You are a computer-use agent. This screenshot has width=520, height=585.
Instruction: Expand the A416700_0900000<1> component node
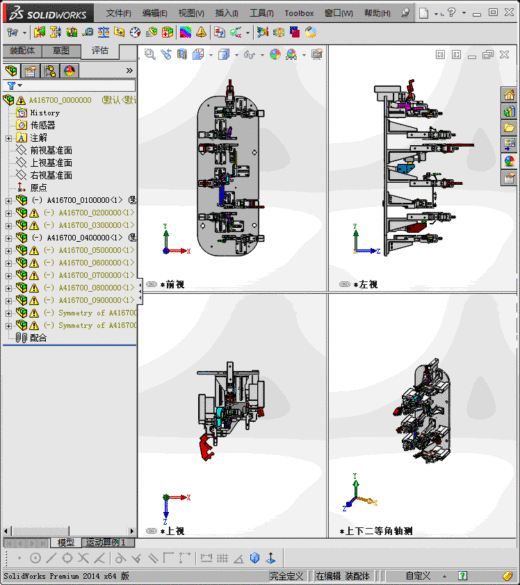(x=9, y=301)
